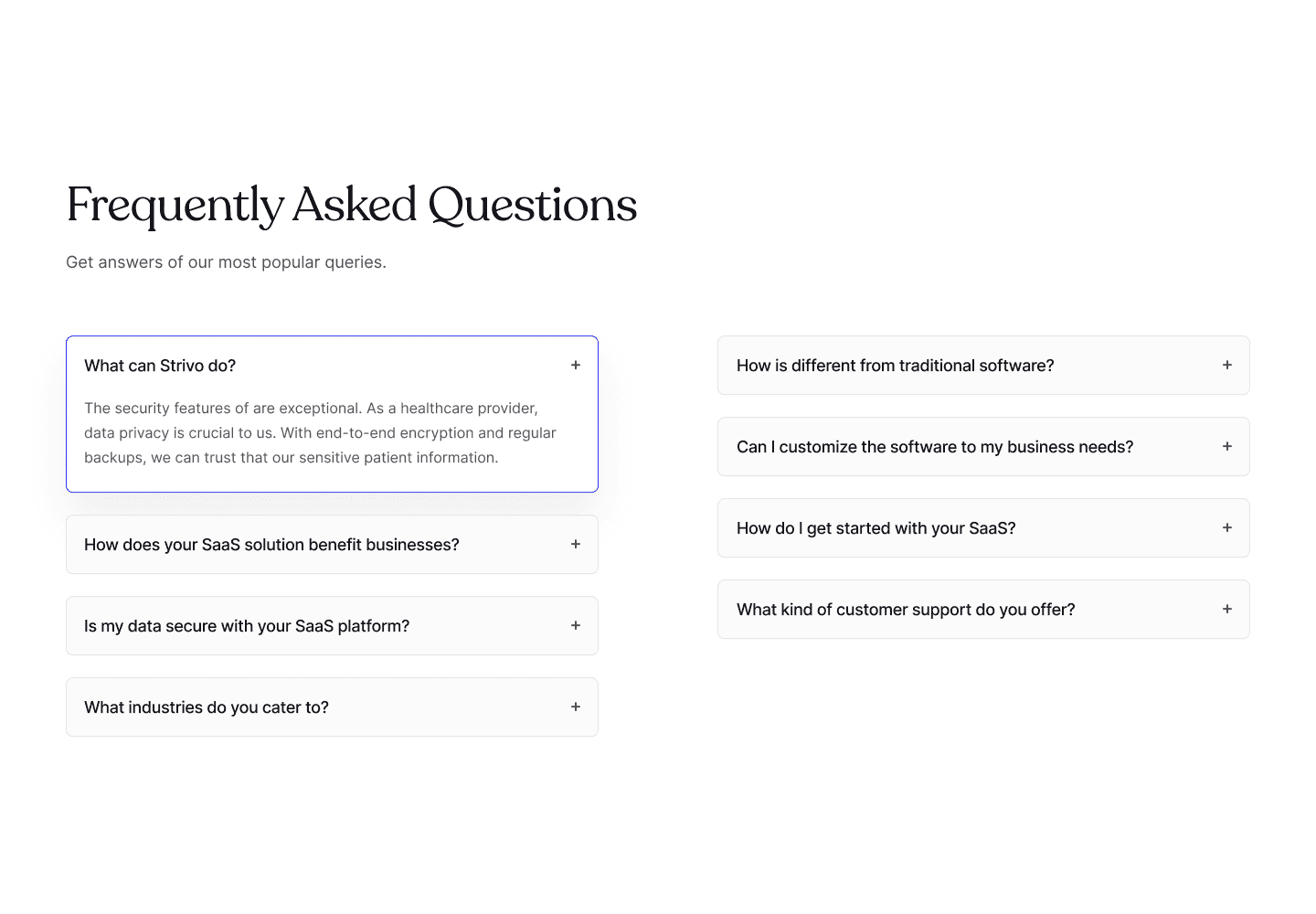Click plus icon for customer support question
This screenshot has height=914, width=1316.
1227,610
